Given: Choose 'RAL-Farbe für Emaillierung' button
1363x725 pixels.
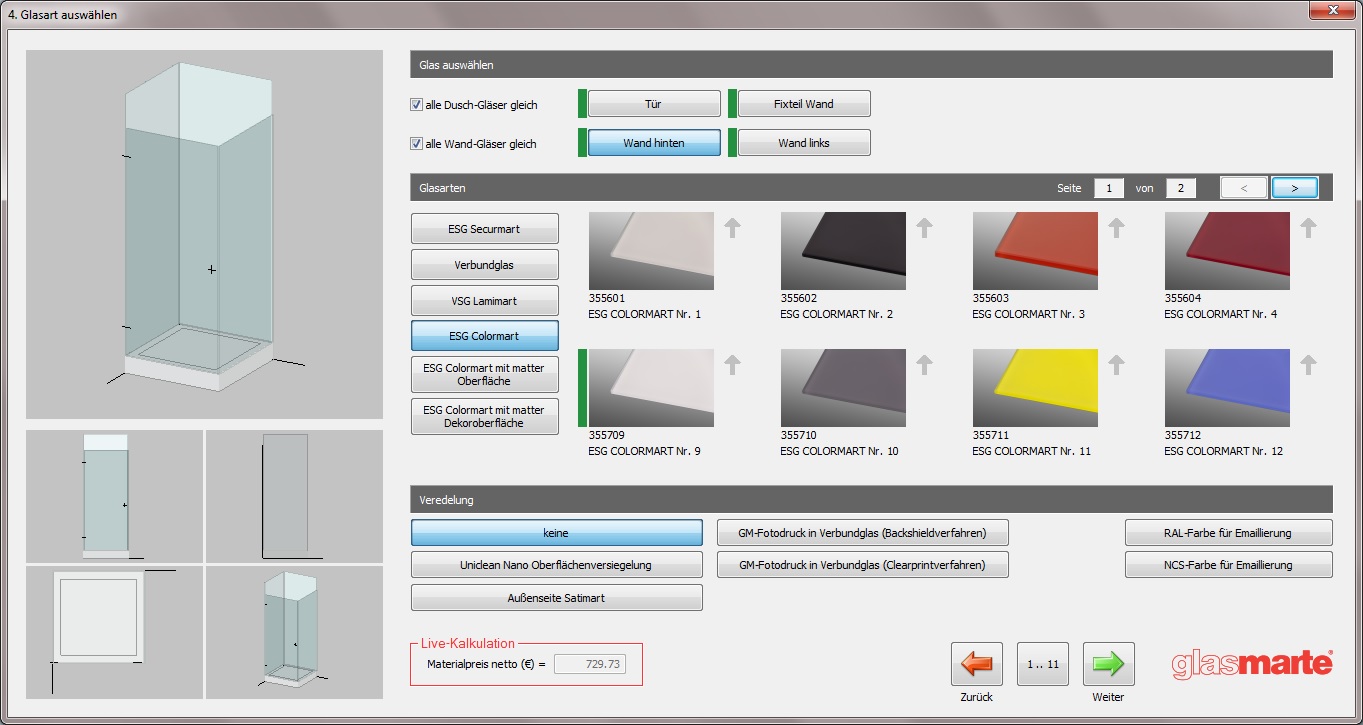Looking at the screenshot, I should (x=1228, y=533).
